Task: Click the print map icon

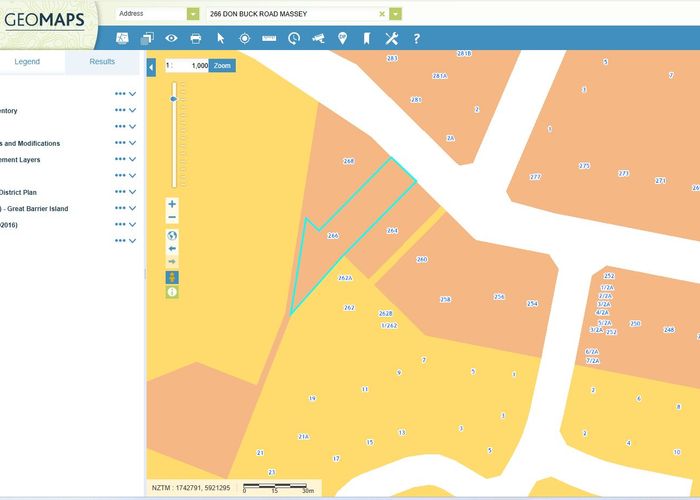Action: (196, 38)
